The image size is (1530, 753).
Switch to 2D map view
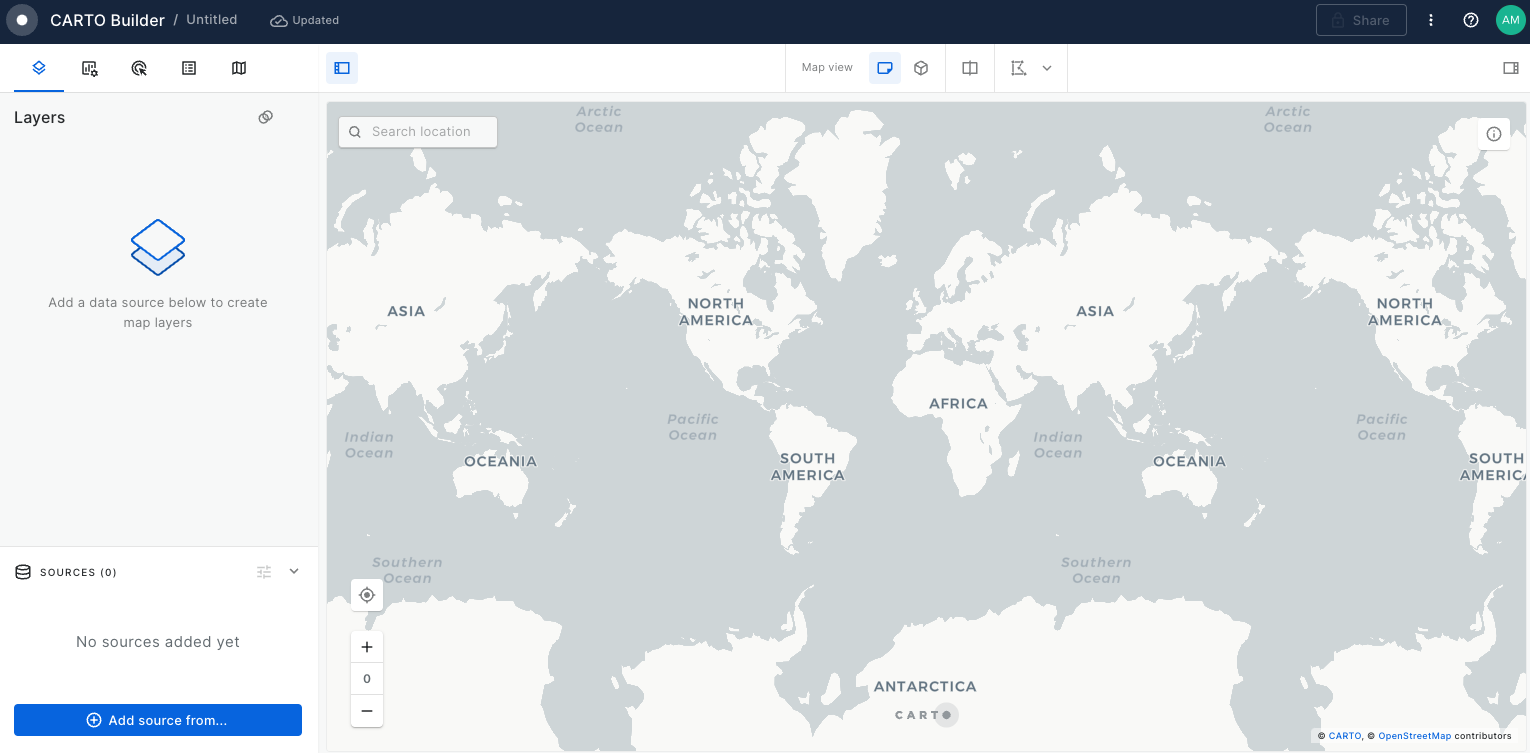pyautogui.click(x=884, y=68)
